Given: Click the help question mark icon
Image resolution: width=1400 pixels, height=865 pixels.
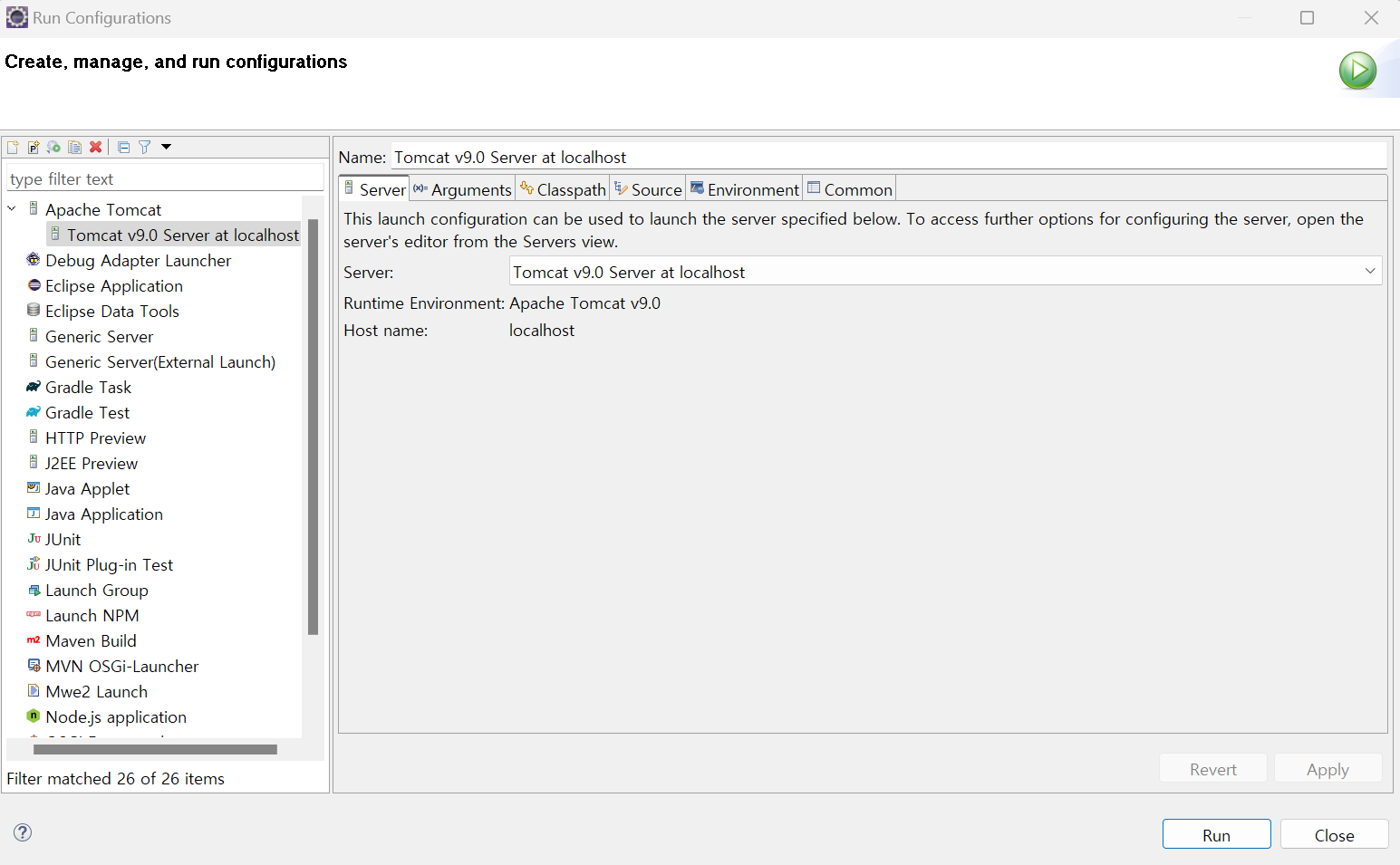Looking at the screenshot, I should (x=23, y=832).
